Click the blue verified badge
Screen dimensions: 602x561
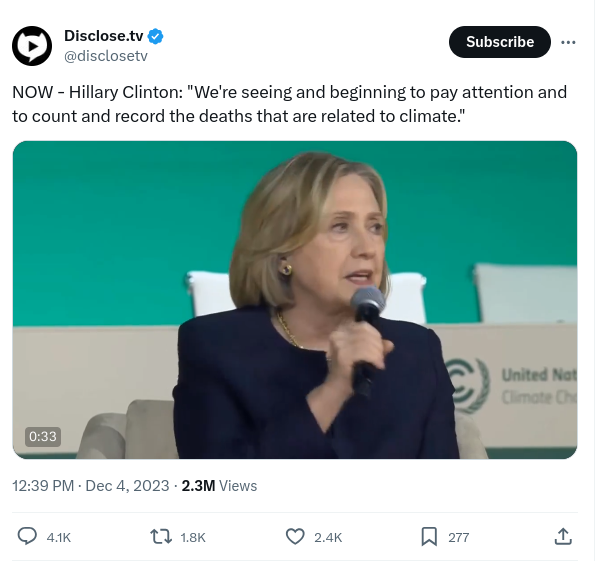[x=156, y=37]
